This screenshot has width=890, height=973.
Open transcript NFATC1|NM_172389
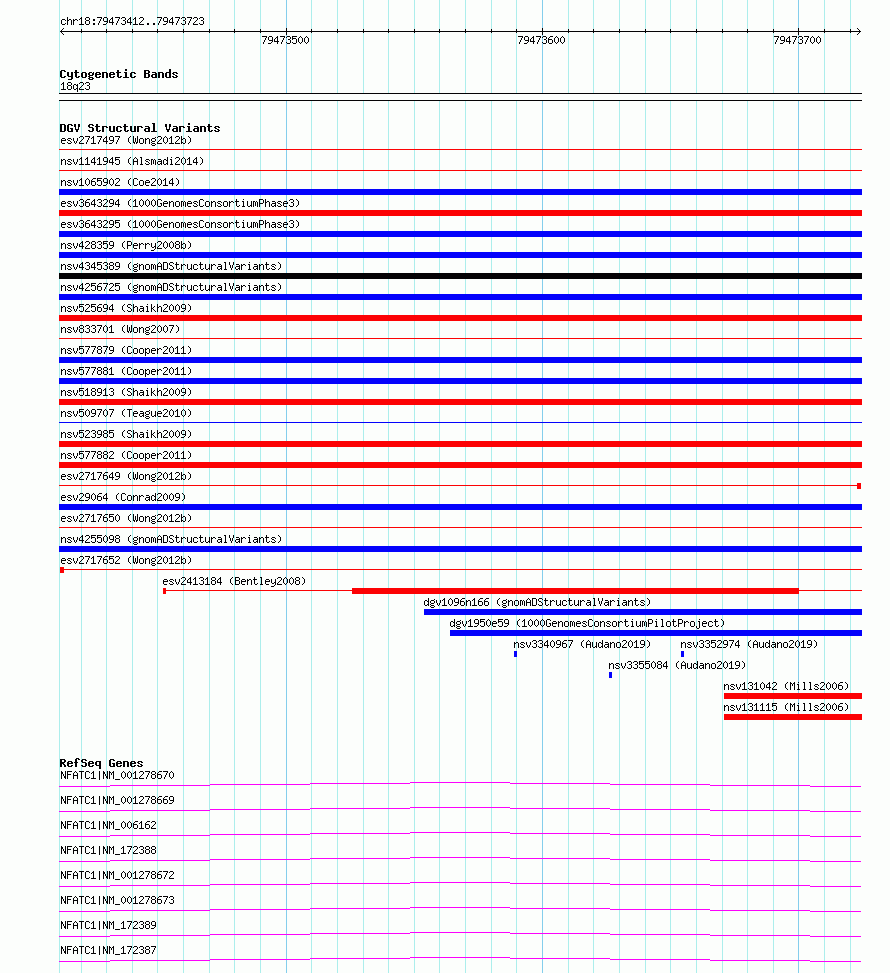click(x=108, y=925)
